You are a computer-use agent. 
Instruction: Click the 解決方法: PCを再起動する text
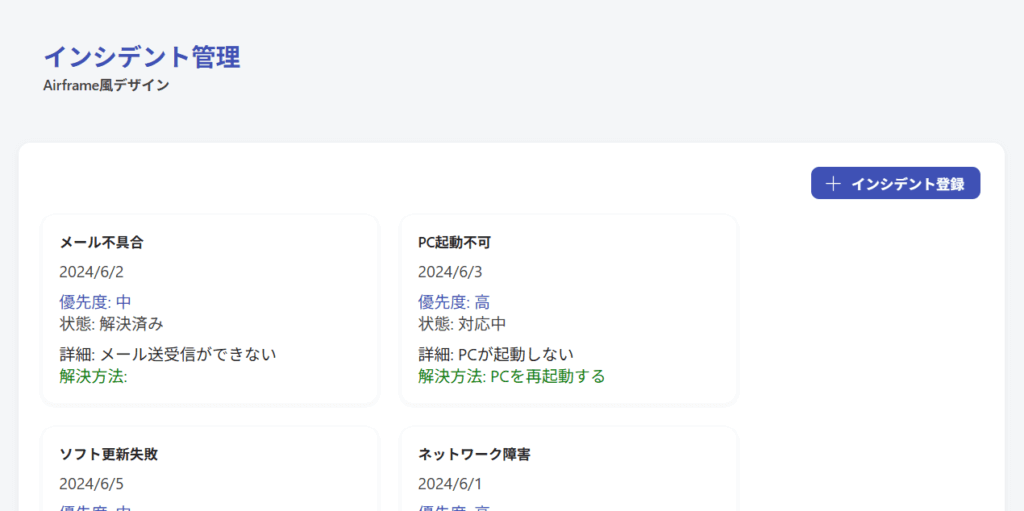point(511,377)
